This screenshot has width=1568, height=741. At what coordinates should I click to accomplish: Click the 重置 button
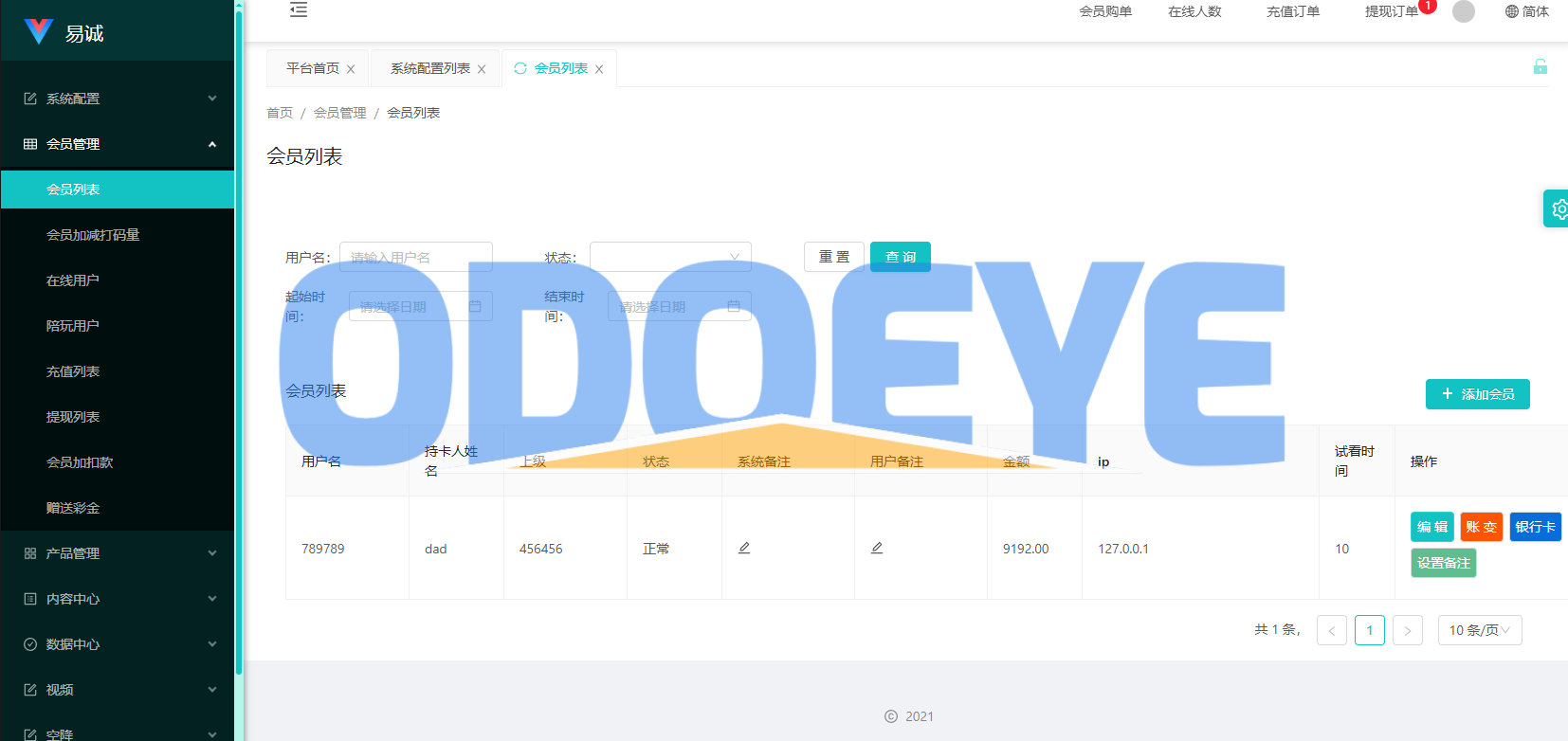(x=834, y=257)
